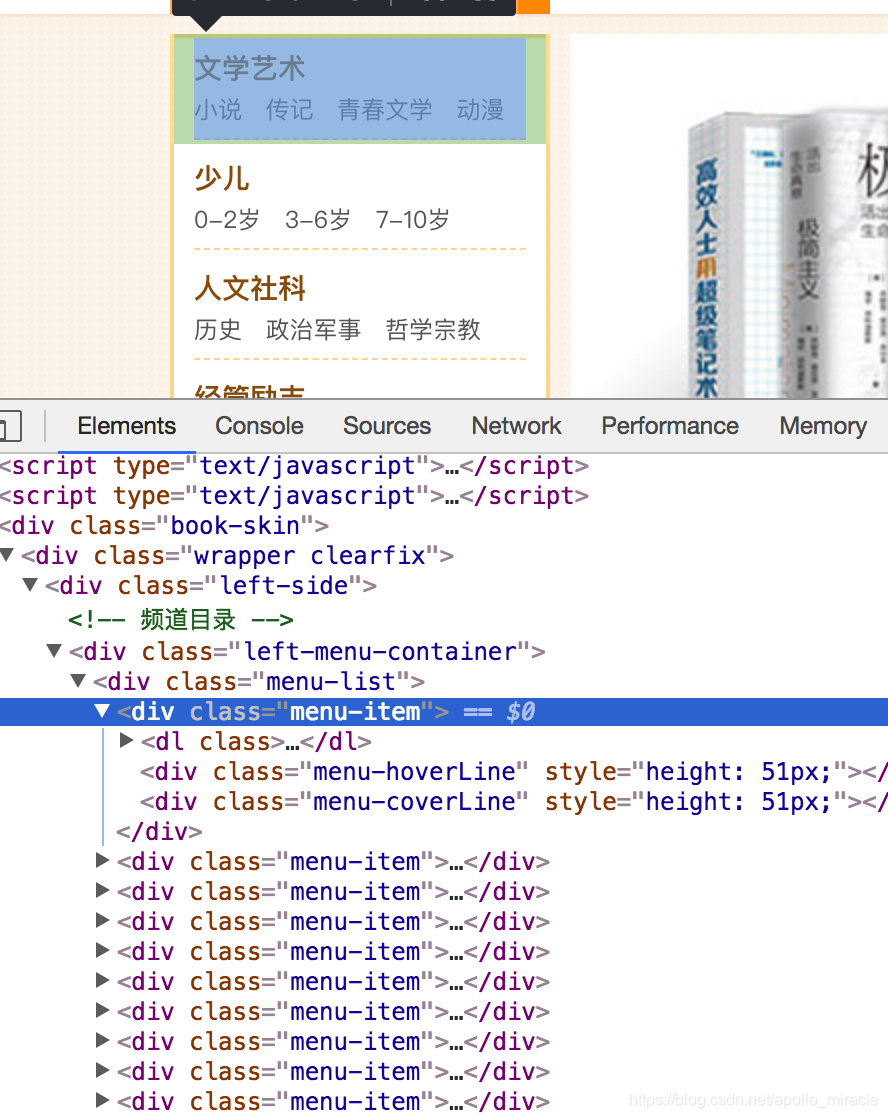Open the 传记 subcategory link
888x1118 pixels.
click(290, 110)
